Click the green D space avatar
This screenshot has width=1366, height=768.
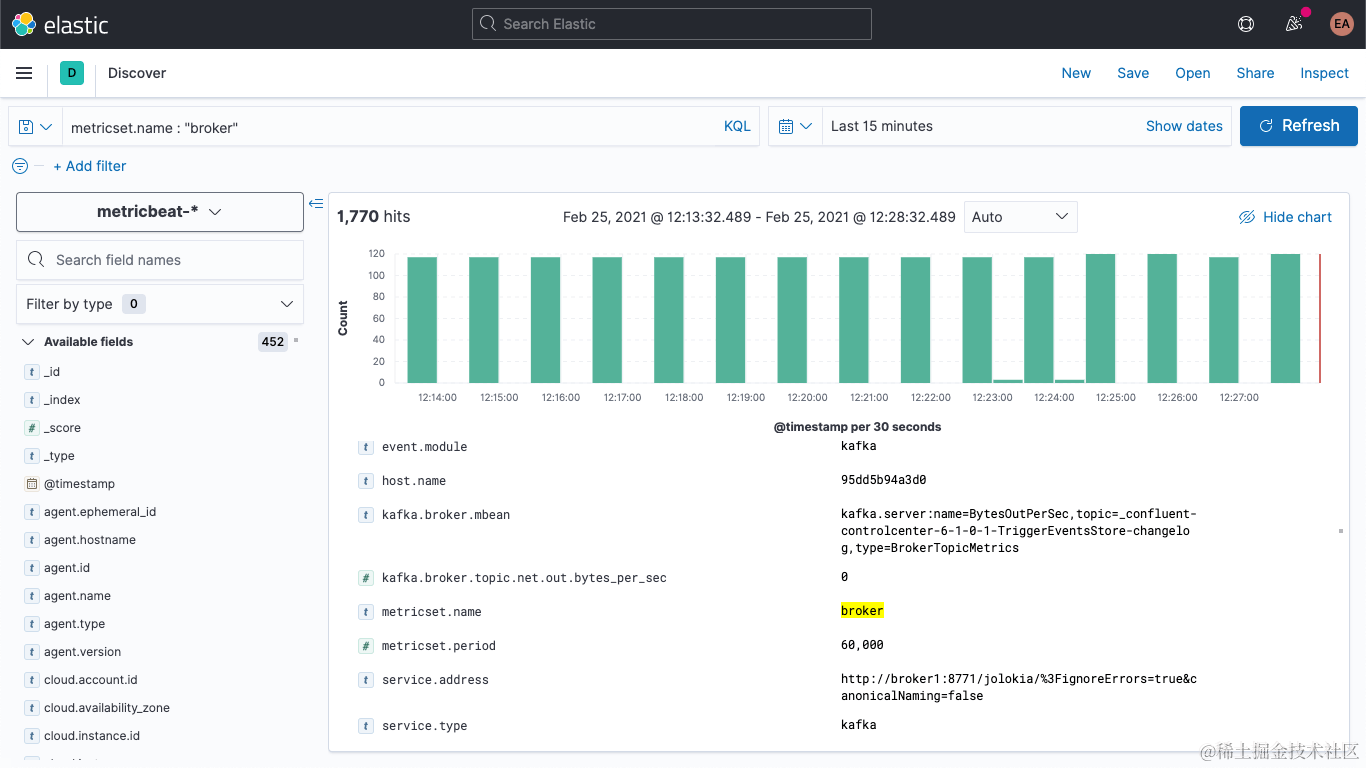click(72, 73)
